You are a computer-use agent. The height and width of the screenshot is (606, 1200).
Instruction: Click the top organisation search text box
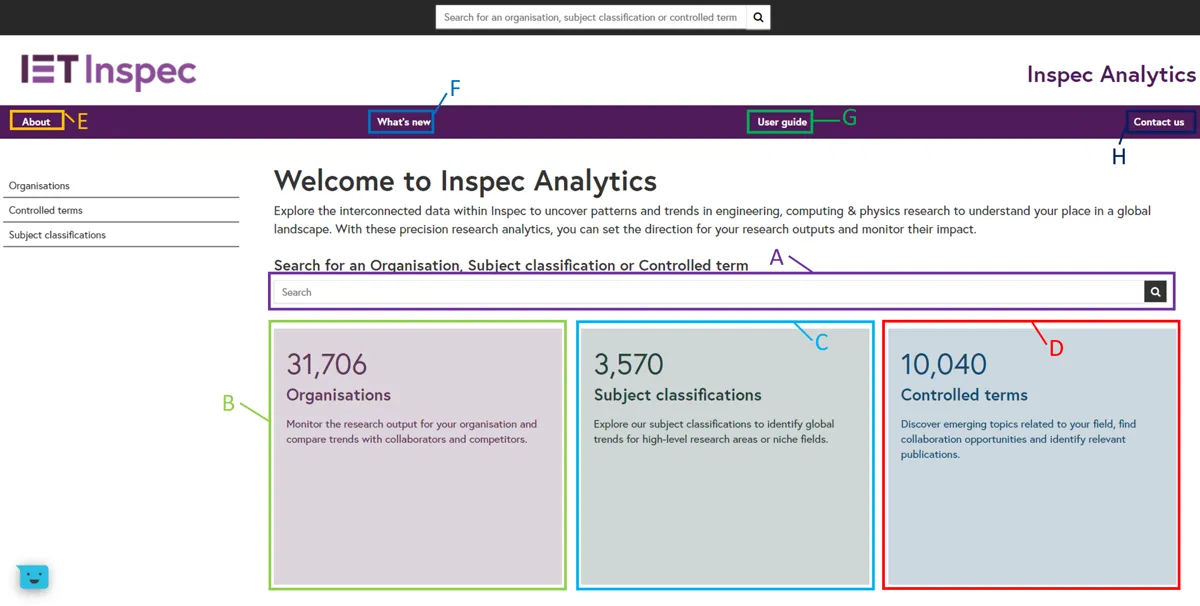(590, 17)
